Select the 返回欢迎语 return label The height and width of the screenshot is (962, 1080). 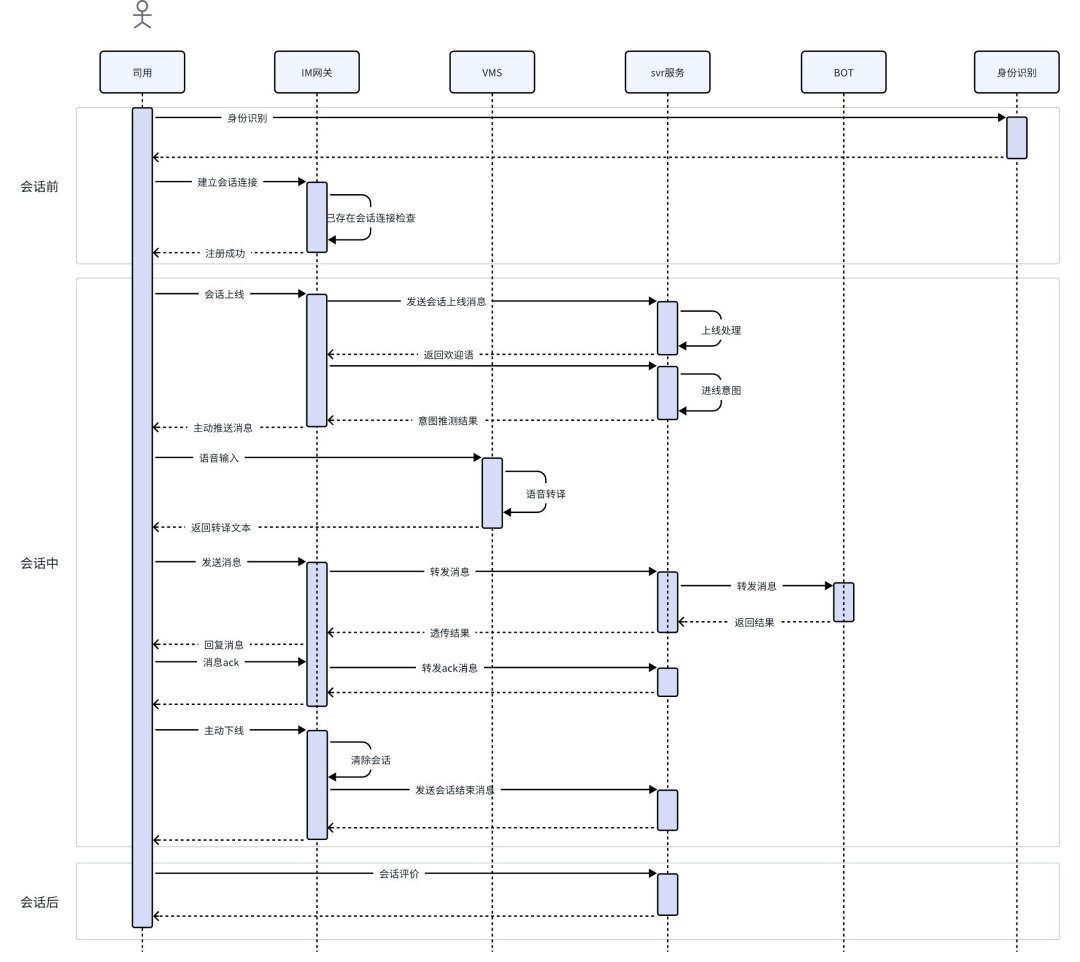pos(448,355)
